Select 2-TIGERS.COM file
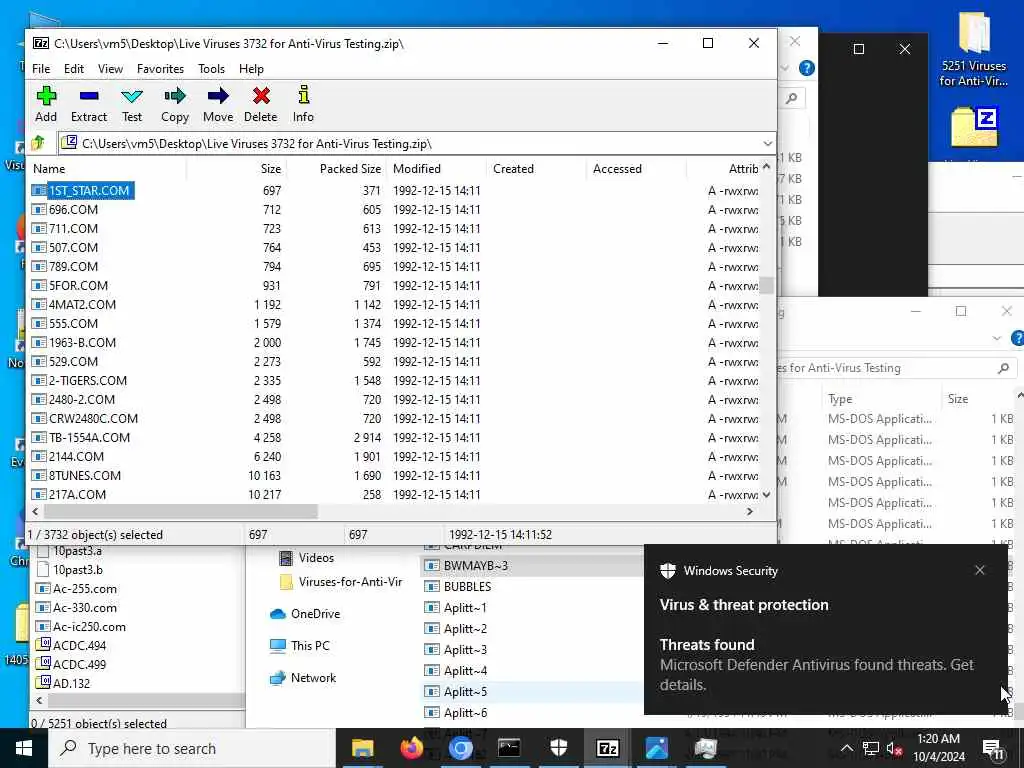1024x768 pixels. click(396, 380)
